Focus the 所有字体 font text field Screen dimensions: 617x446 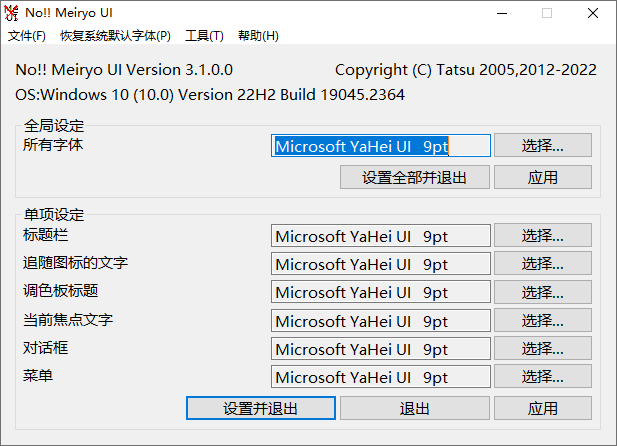tap(380, 146)
